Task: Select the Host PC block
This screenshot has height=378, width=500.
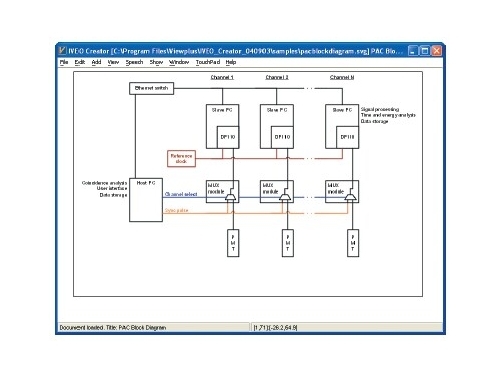Action: 146,200
